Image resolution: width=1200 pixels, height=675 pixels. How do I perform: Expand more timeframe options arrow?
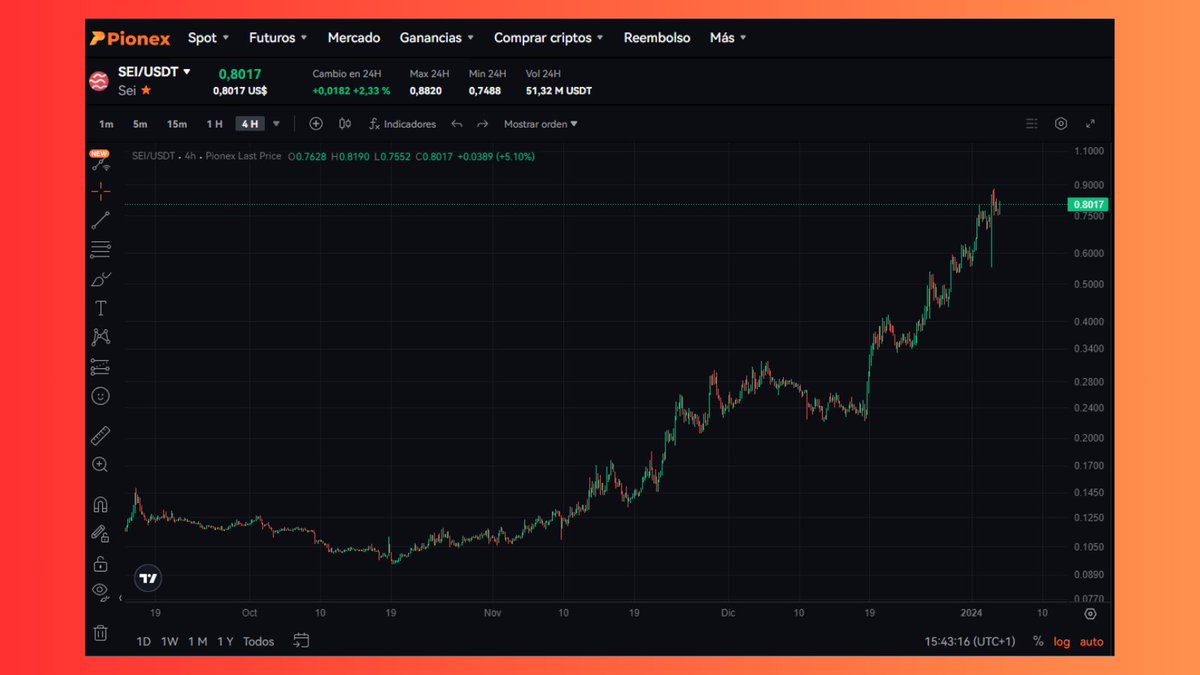[x=276, y=124]
